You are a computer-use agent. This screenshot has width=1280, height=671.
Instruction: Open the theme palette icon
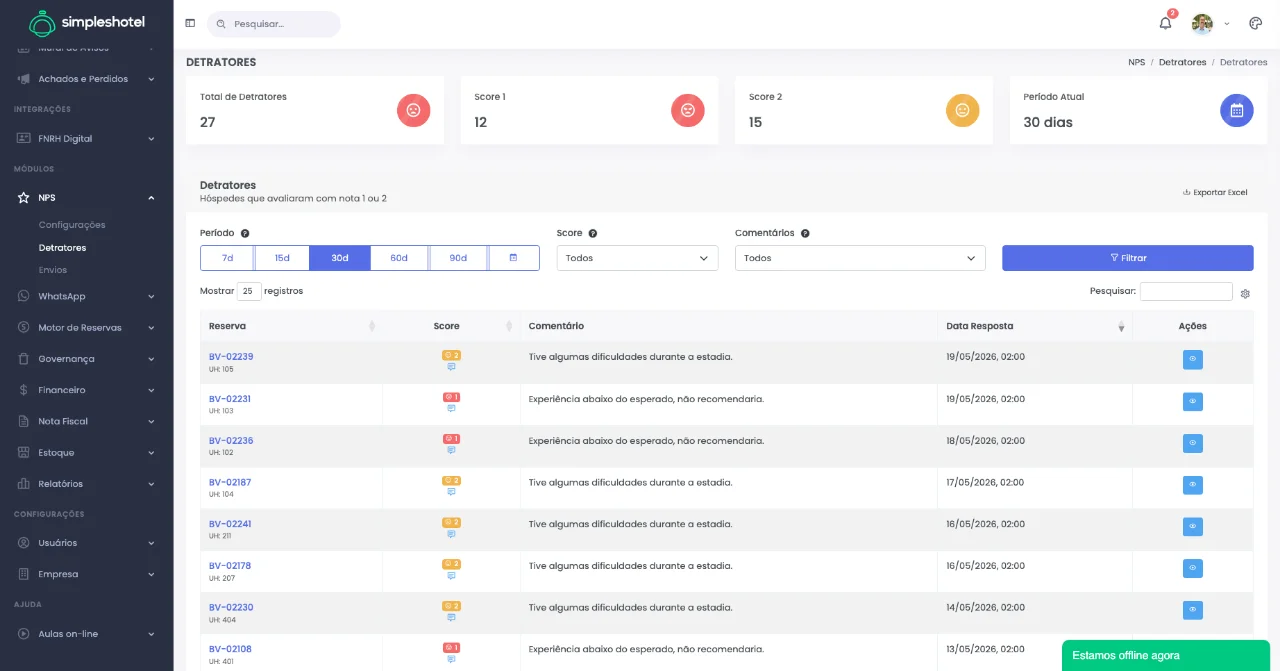coord(1256,23)
